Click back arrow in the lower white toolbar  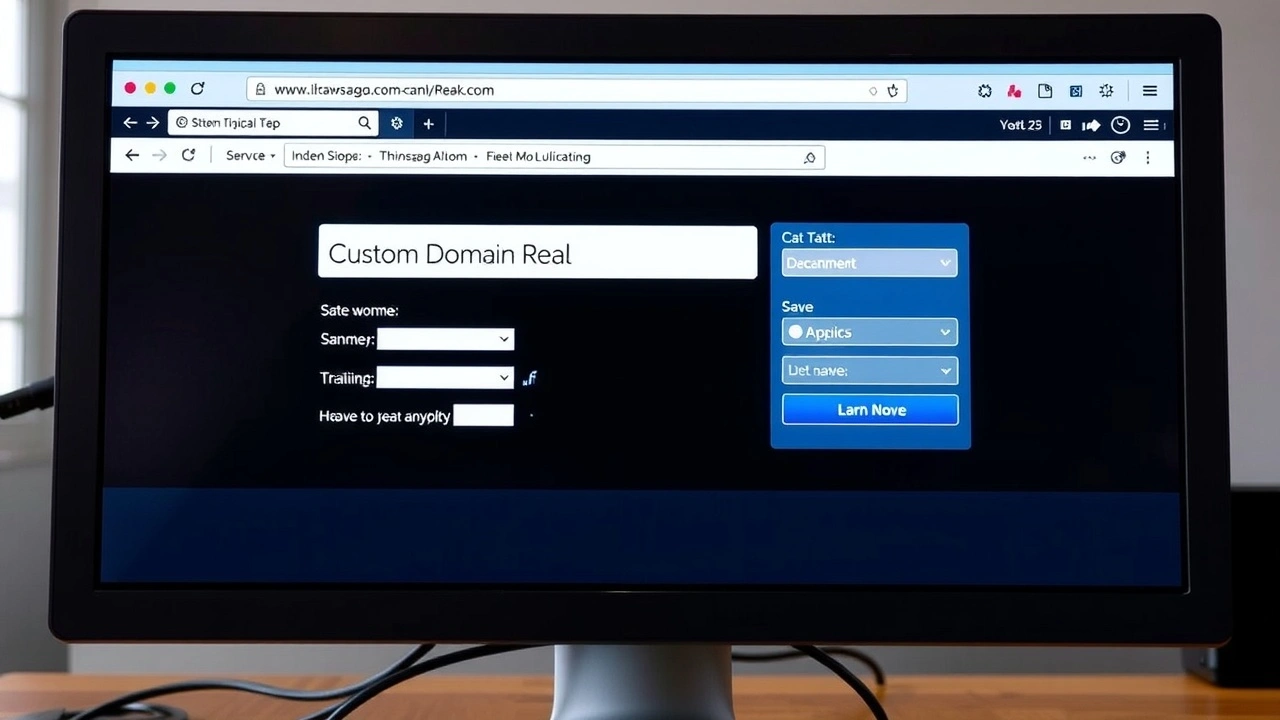132,155
